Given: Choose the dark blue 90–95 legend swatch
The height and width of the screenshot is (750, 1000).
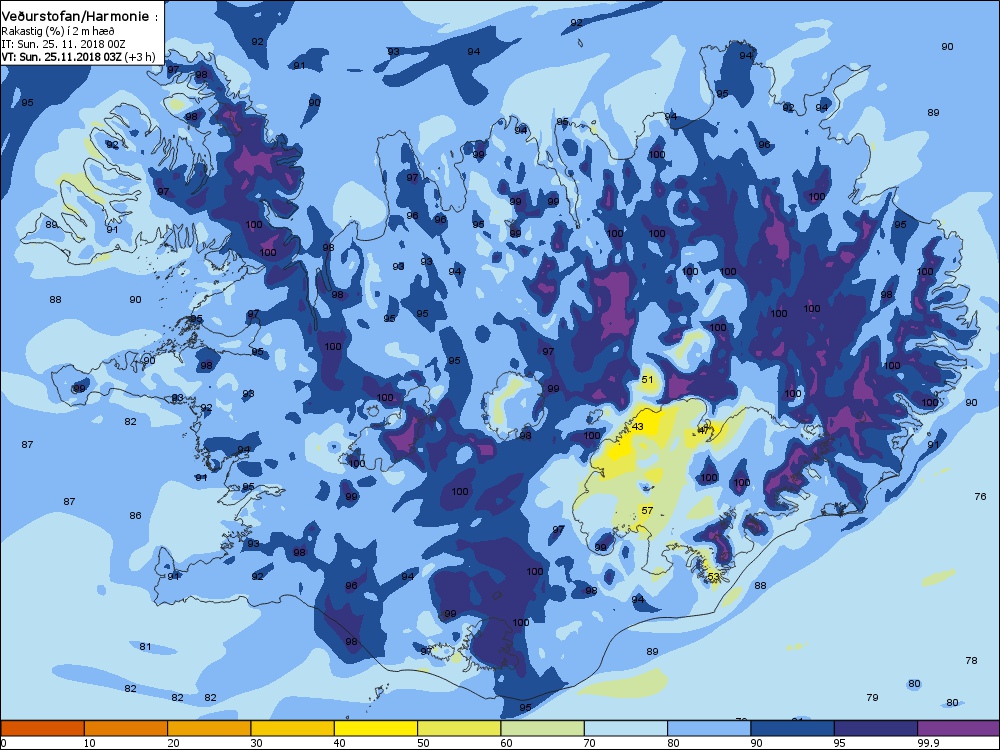Looking at the screenshot, I should [793, 728].
